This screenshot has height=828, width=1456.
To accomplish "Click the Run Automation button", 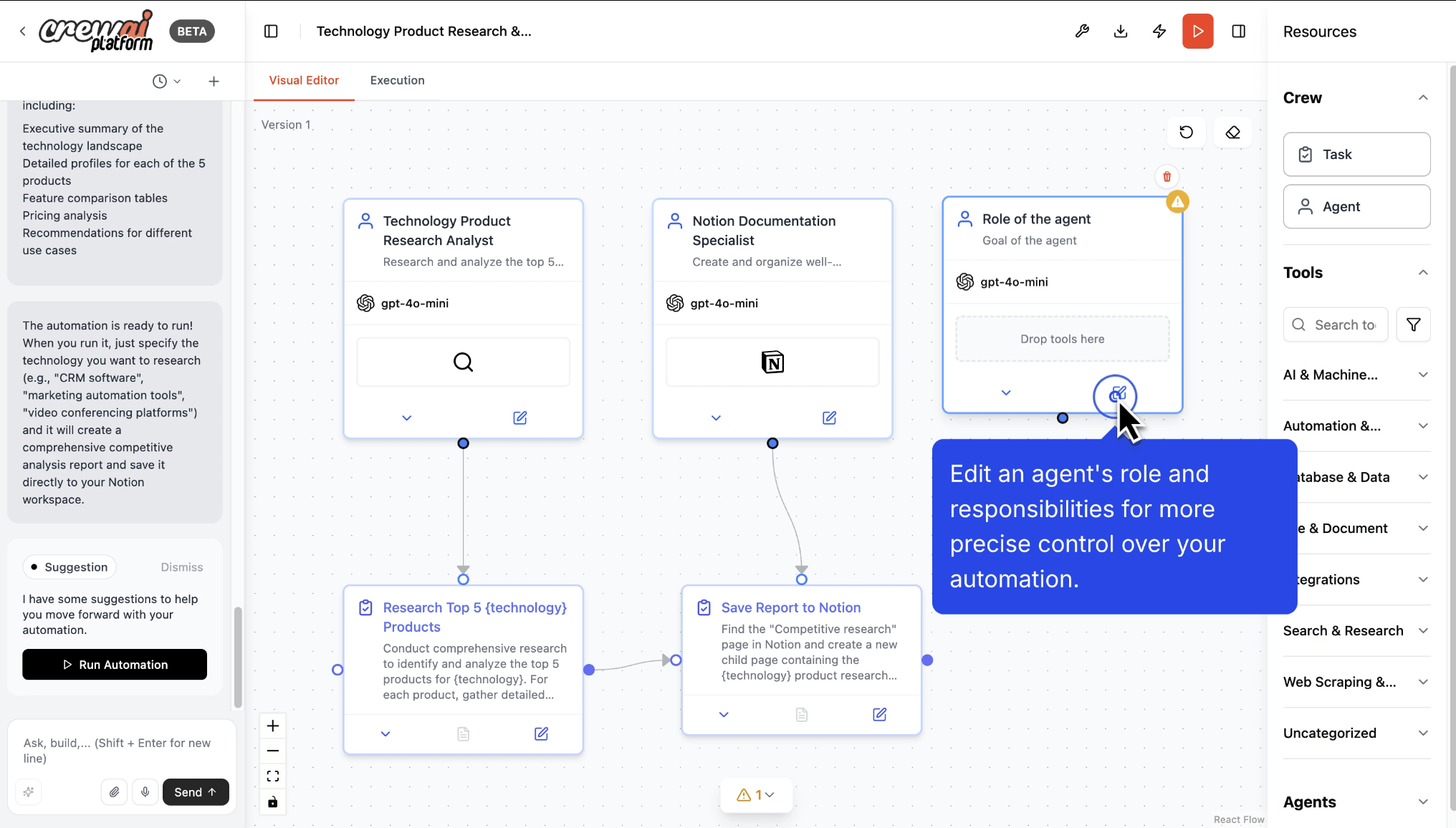I will [115, 664].
